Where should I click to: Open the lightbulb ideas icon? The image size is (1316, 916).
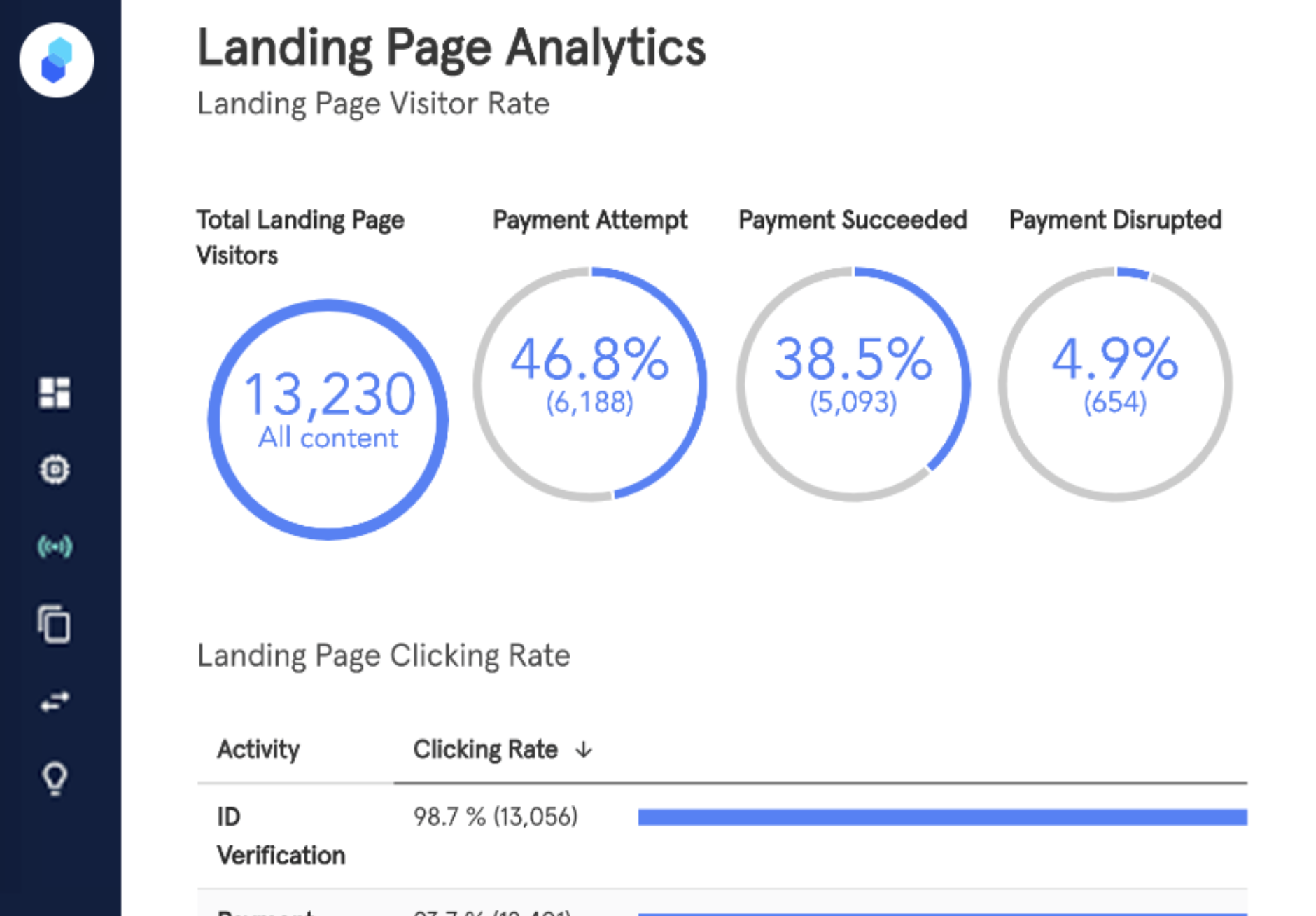(55, 778)
